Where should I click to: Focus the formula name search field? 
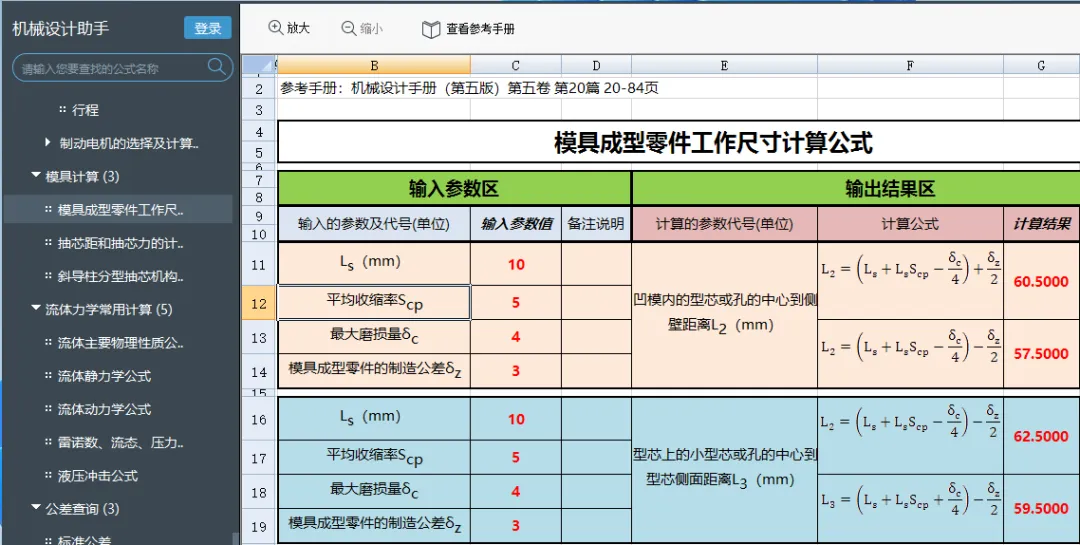point(123,68)
